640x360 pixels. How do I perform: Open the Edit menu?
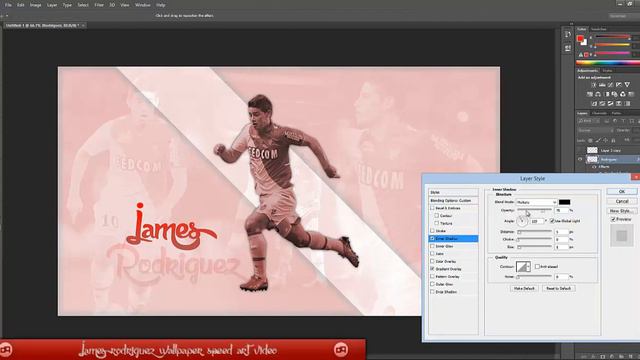tap(20, 5)
